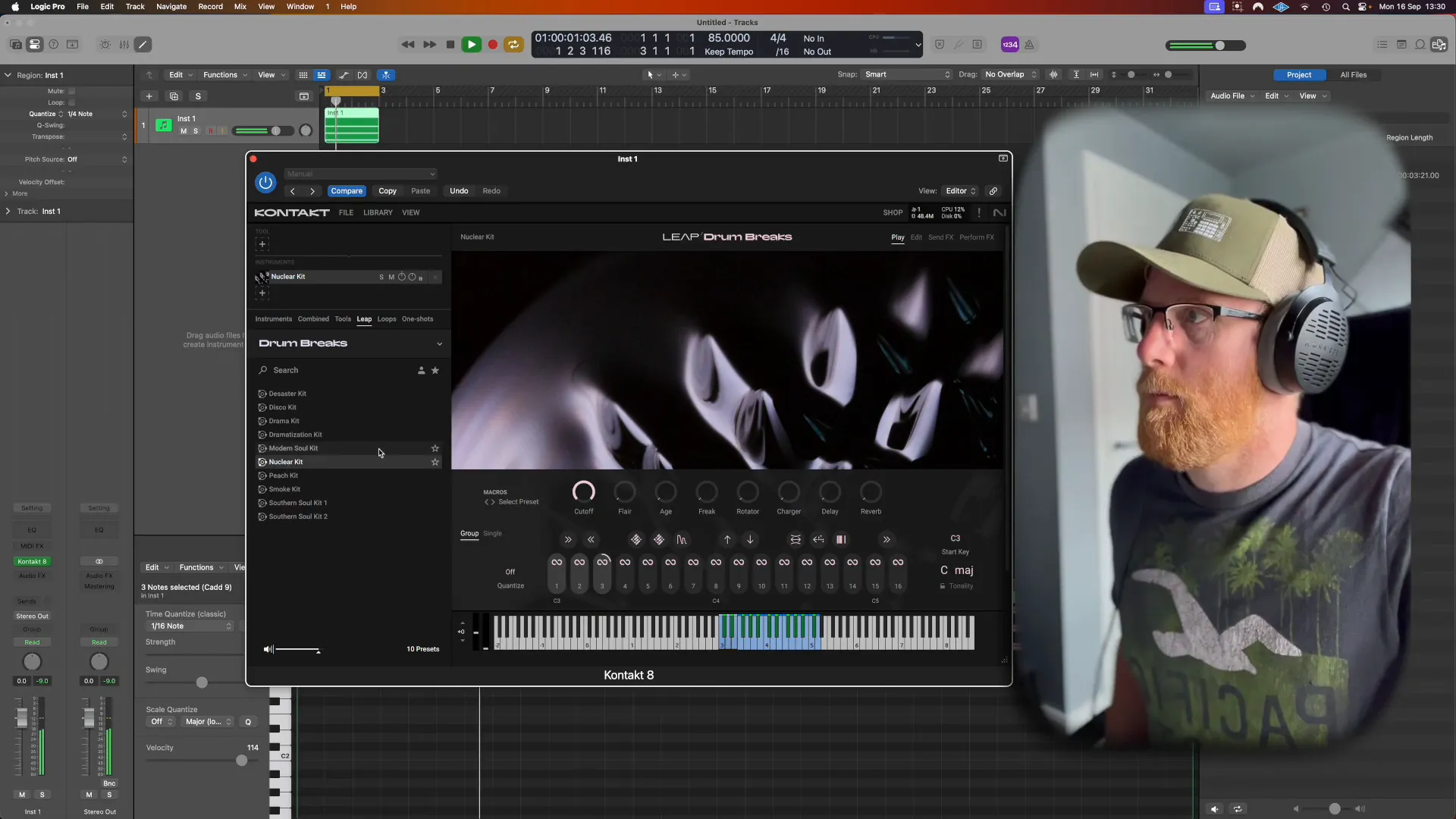Switch to the Single loop mode
1456x819 pixels.
(492, 534)
